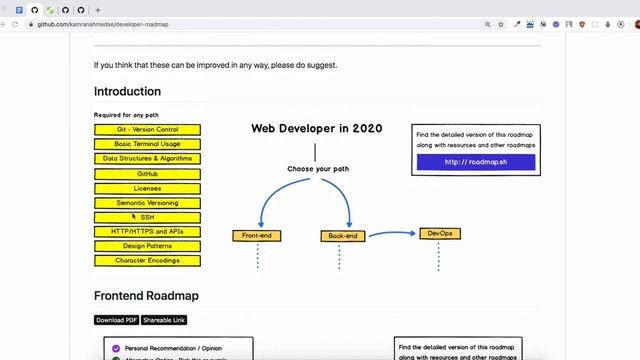Select the Character Encodings box
This screenshot has height=360, width=640.
tap(147, 260)
